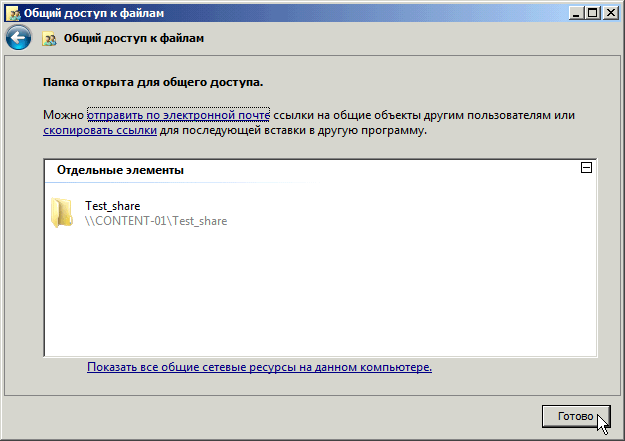625x441 pixels.
Task: Click the Папка открыта для общего доступа heading
Action: click(x=153, y=83)
